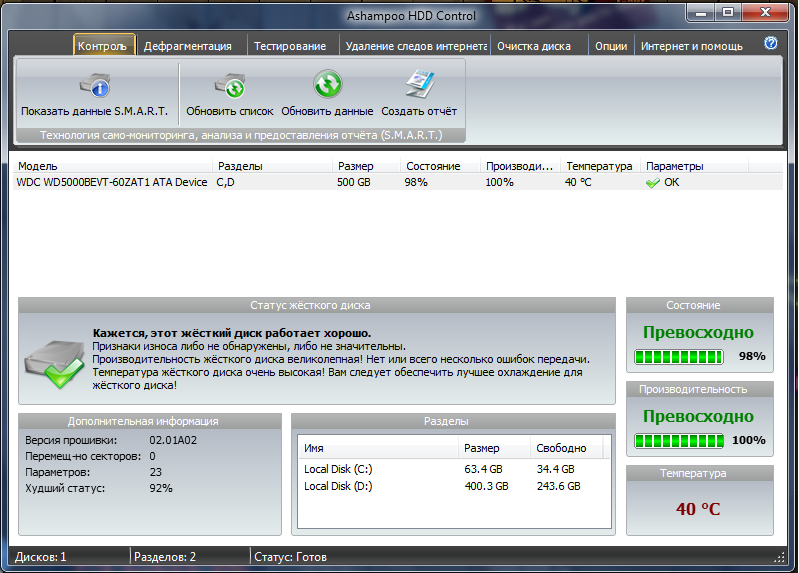The width and height of the screenshot is (799, 573).
Task: Sort by the Параметры column header
Action: coord(694,166)
